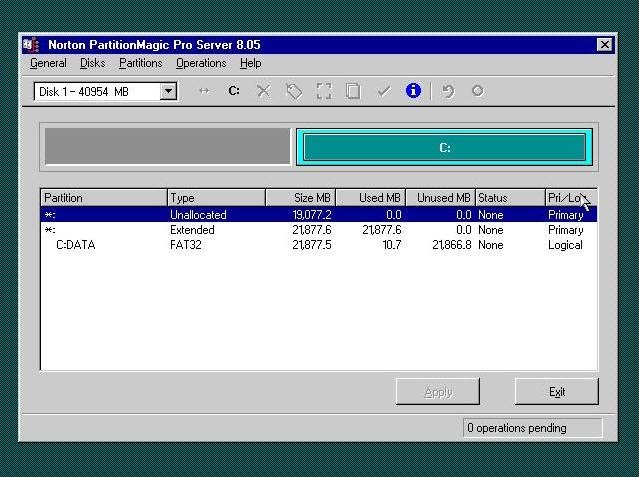Select the C:DATA partition row

pyautogui.click(x=319, y=245)
